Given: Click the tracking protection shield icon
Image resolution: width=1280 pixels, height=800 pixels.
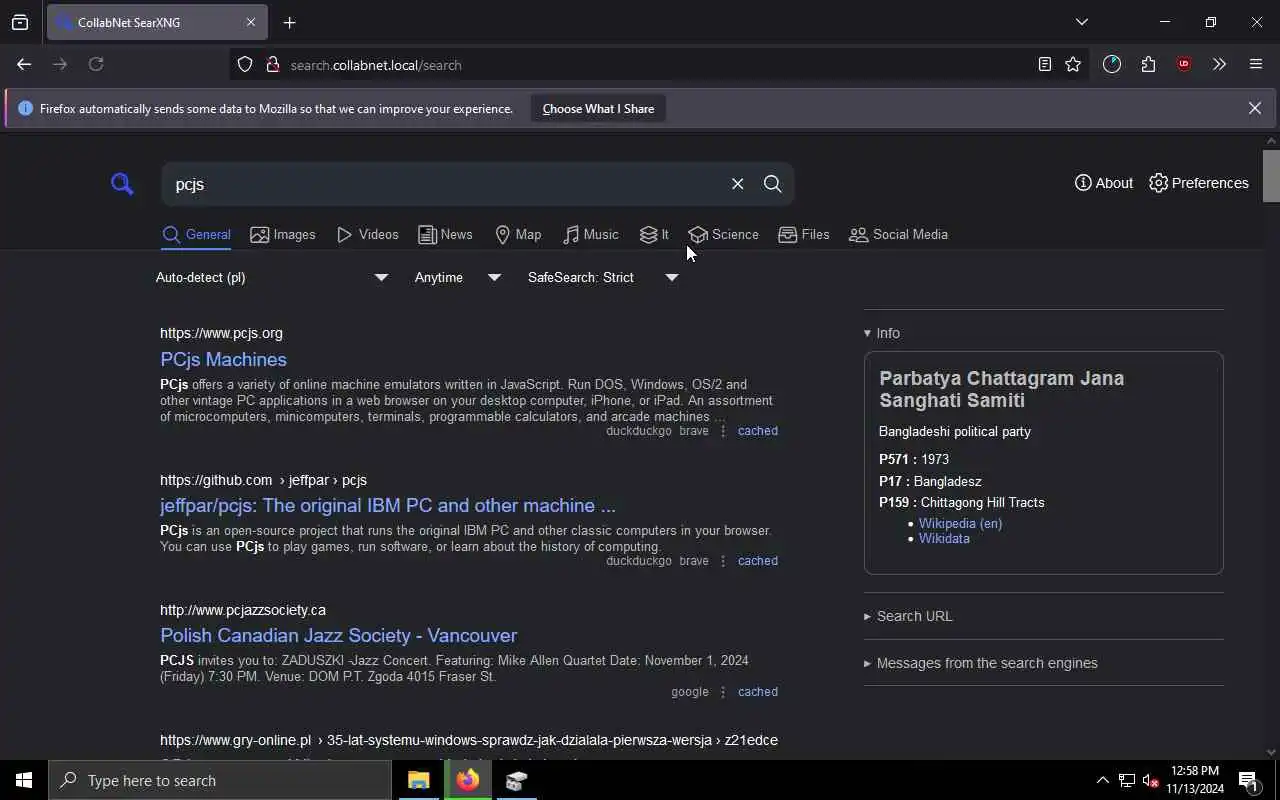Looking at the screenshot, I should [245, 64].
